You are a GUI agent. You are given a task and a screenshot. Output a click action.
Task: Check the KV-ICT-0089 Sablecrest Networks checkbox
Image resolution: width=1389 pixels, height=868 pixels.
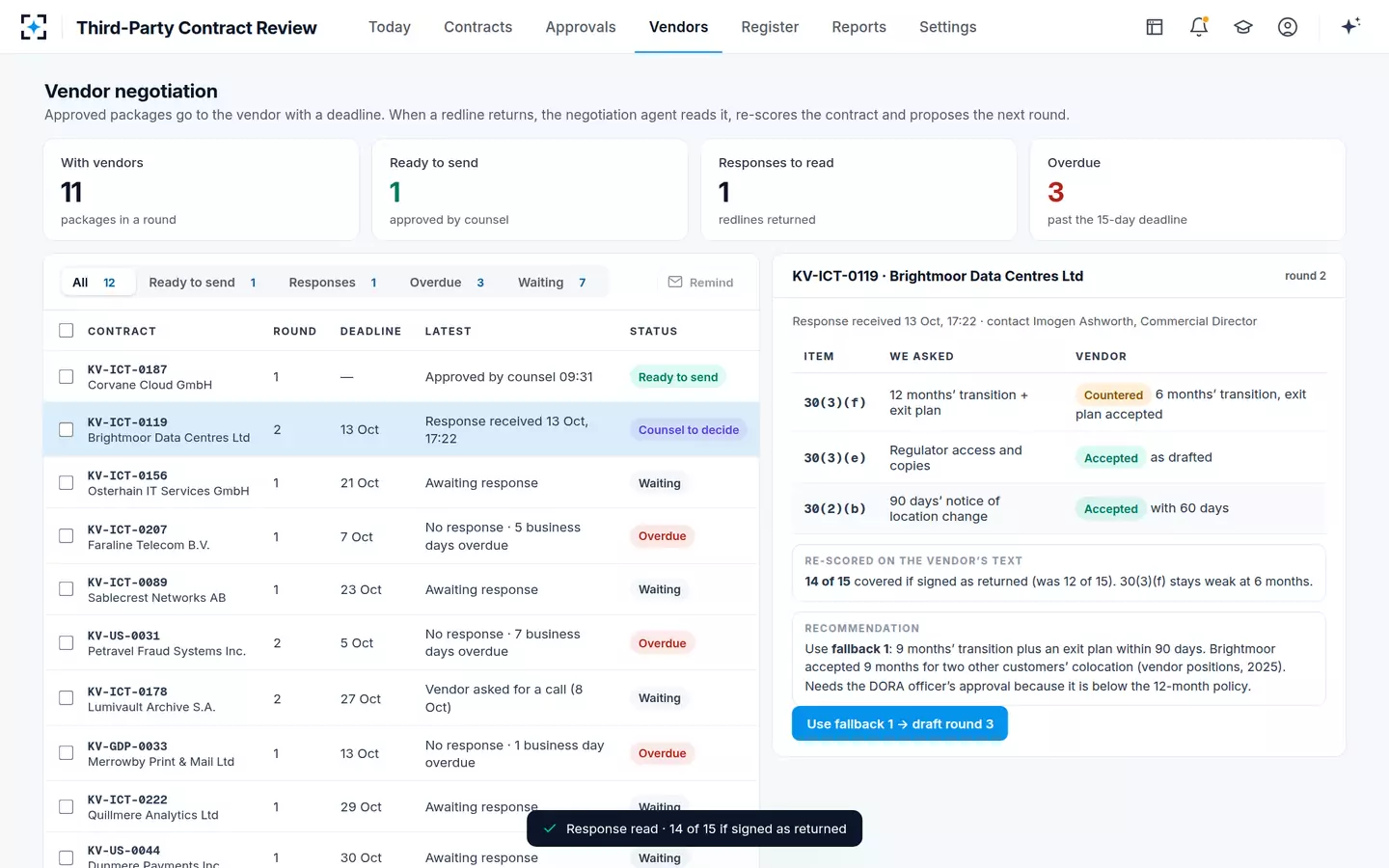(67, 589)
